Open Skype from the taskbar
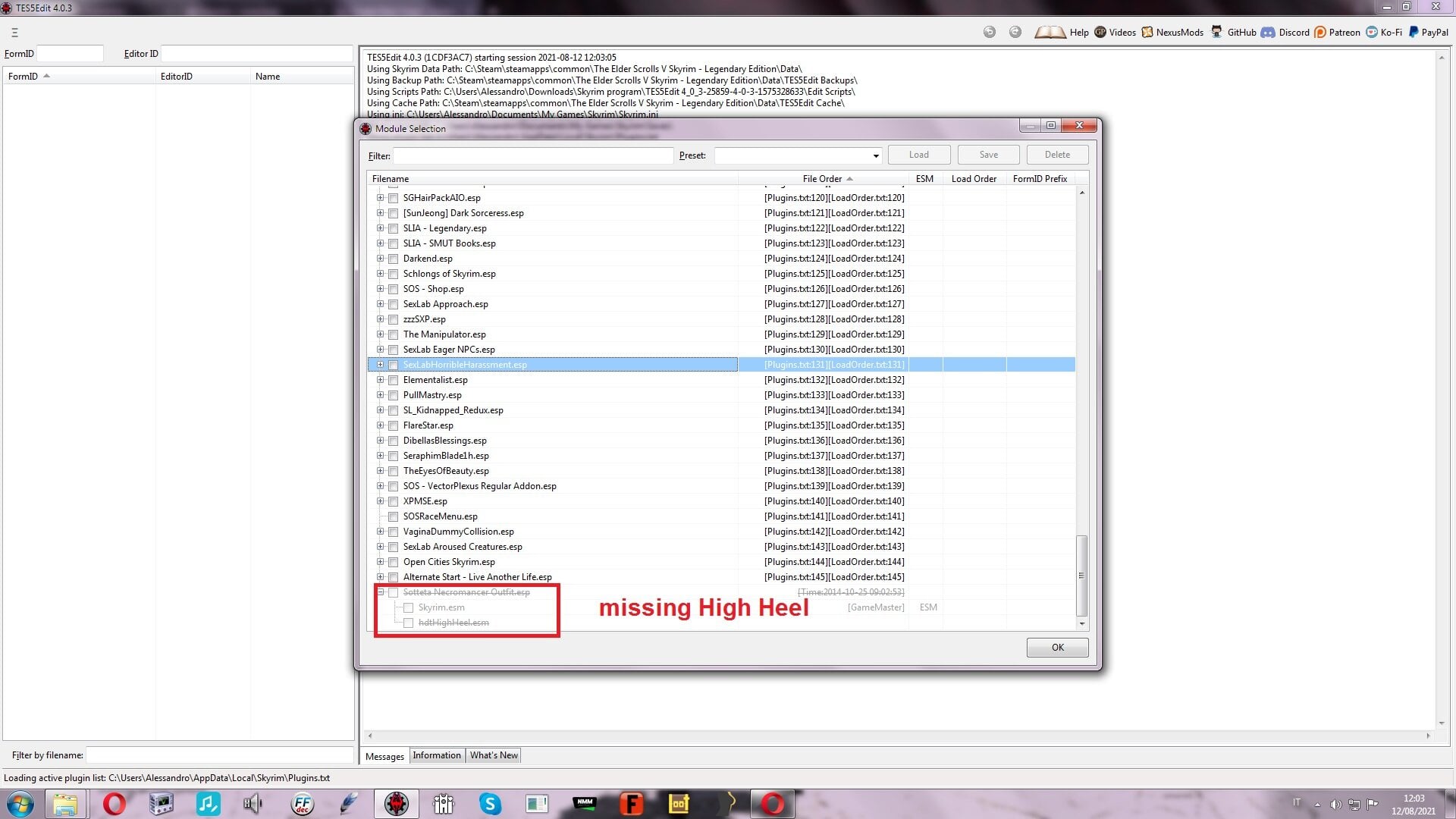Screen dimensions: 1456x819 click(x=490, y=804)
